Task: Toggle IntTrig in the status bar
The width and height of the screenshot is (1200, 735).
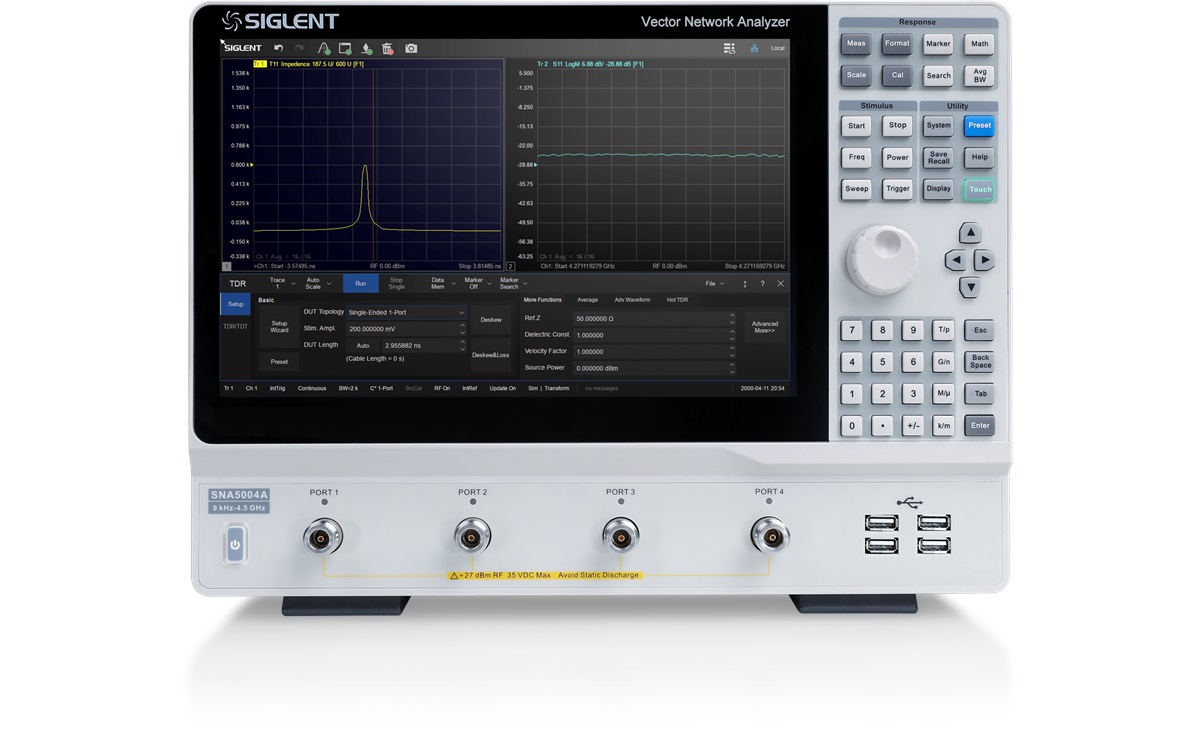Action: point(277,388)
